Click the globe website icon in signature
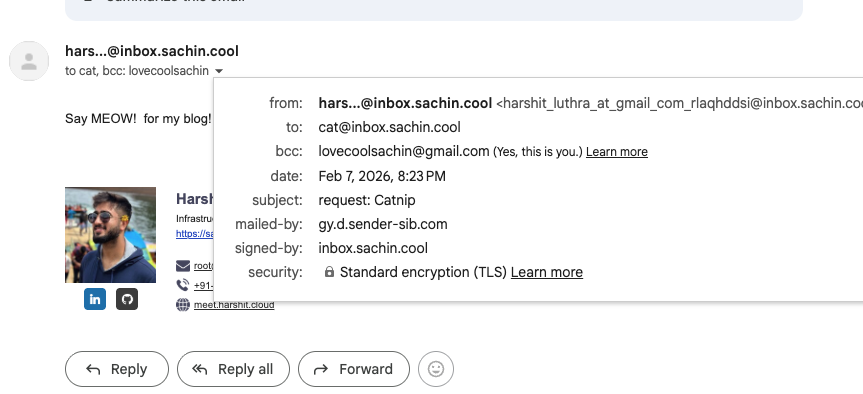Image resolution: width=863 pixels, height=394 pixels. pos(183,305)
